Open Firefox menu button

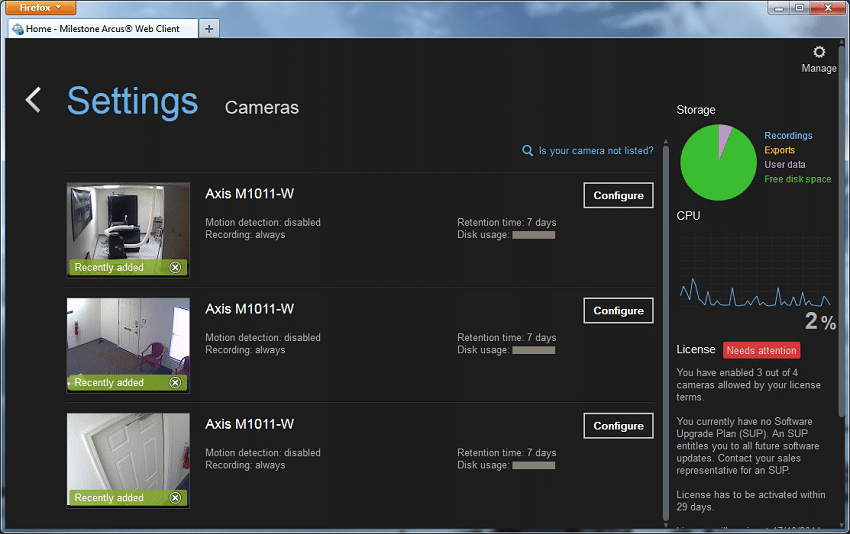(x=41, y=8)
